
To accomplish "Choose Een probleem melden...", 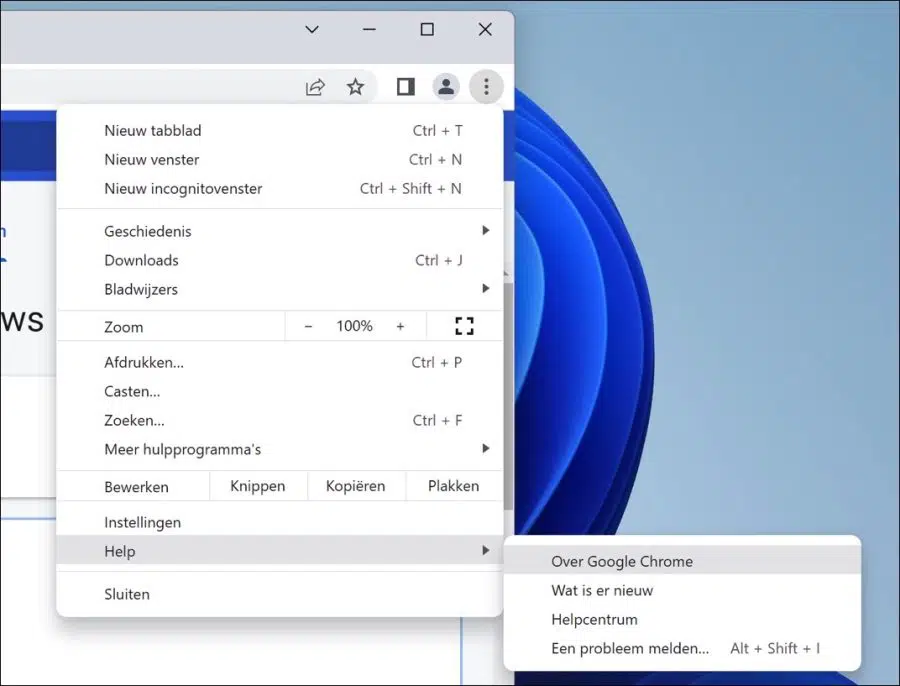I will [x=682, y=649].
